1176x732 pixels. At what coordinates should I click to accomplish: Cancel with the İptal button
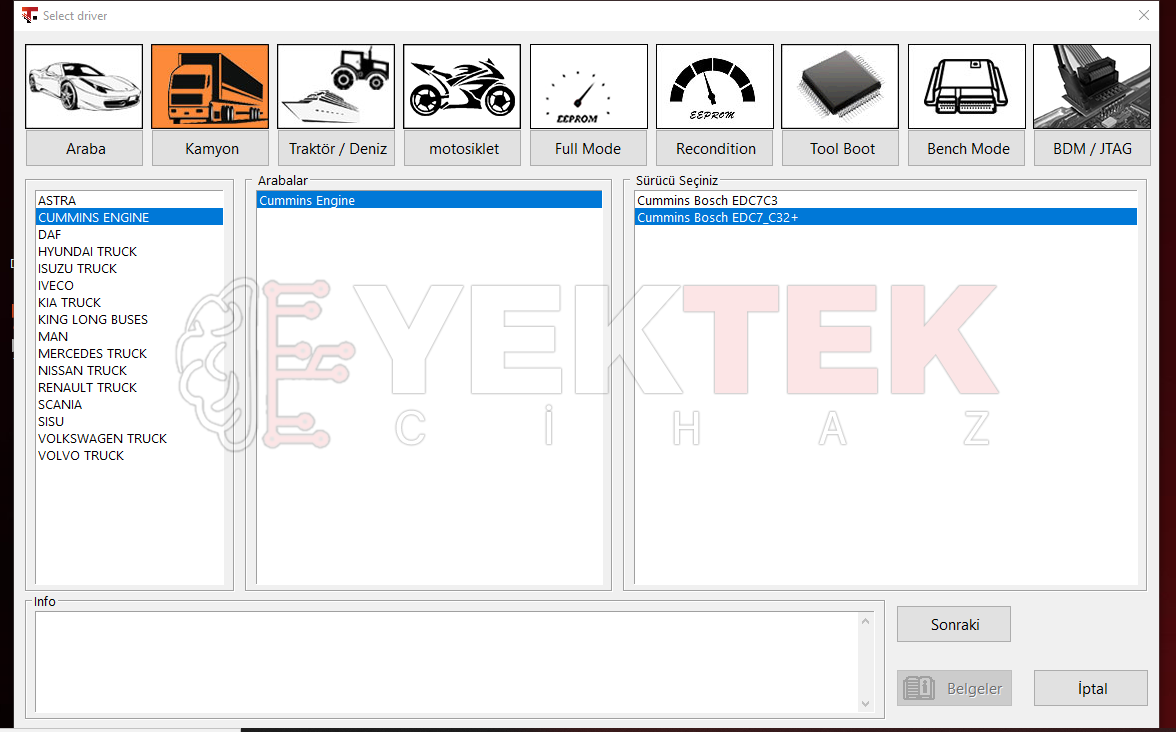click(1091, 688)
